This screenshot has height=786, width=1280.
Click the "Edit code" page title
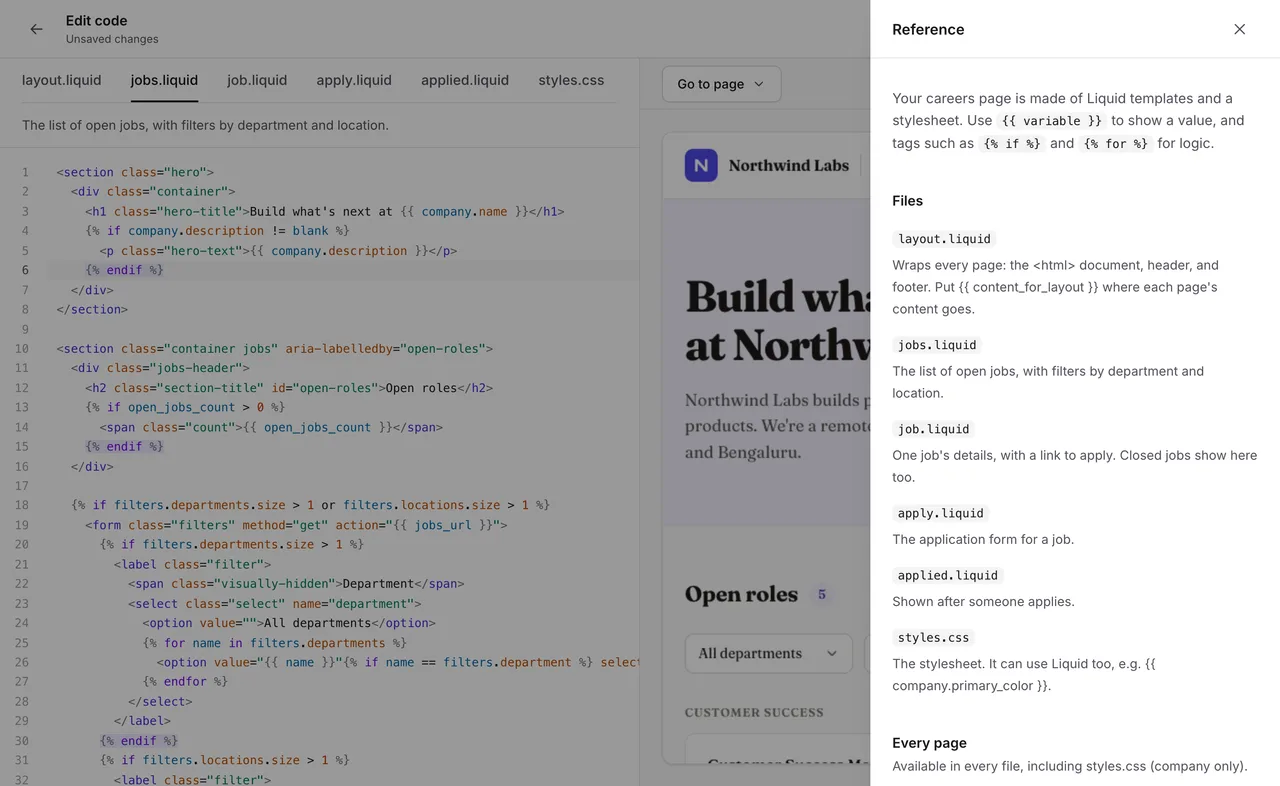point(96,20)
